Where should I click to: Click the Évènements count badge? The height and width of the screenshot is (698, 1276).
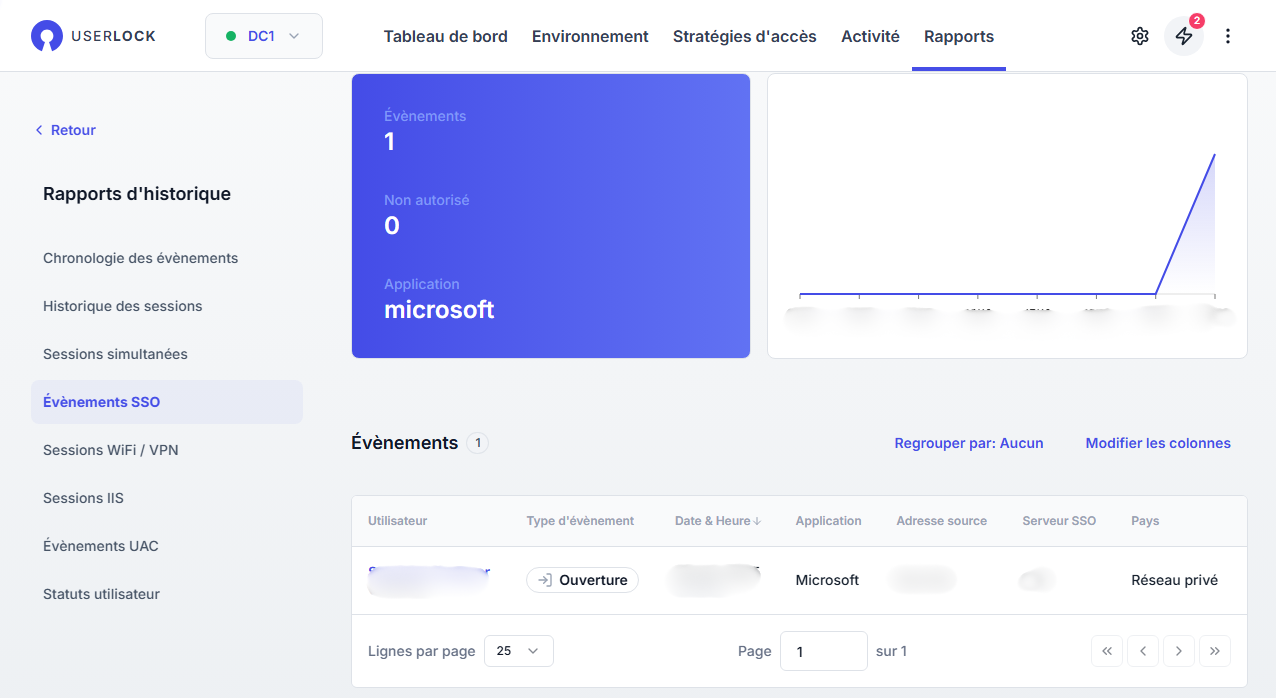(x=478, y=443)
